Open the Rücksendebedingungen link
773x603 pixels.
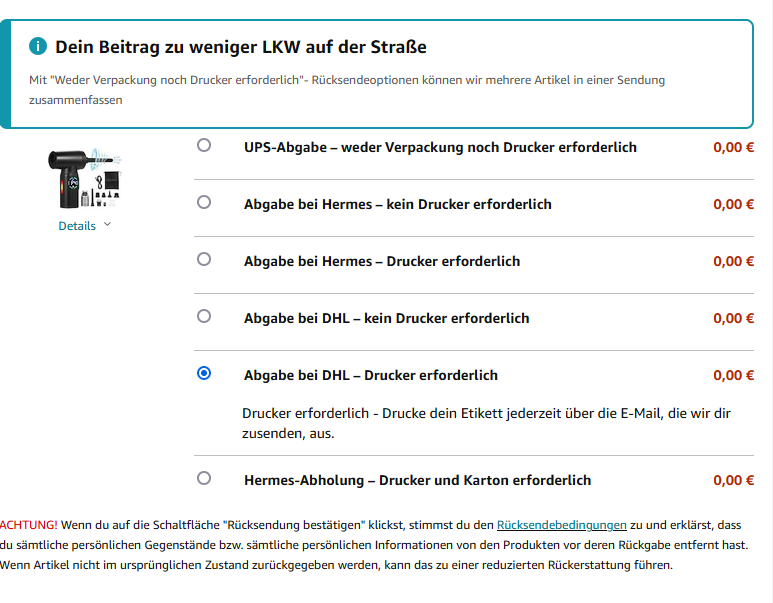562,525
